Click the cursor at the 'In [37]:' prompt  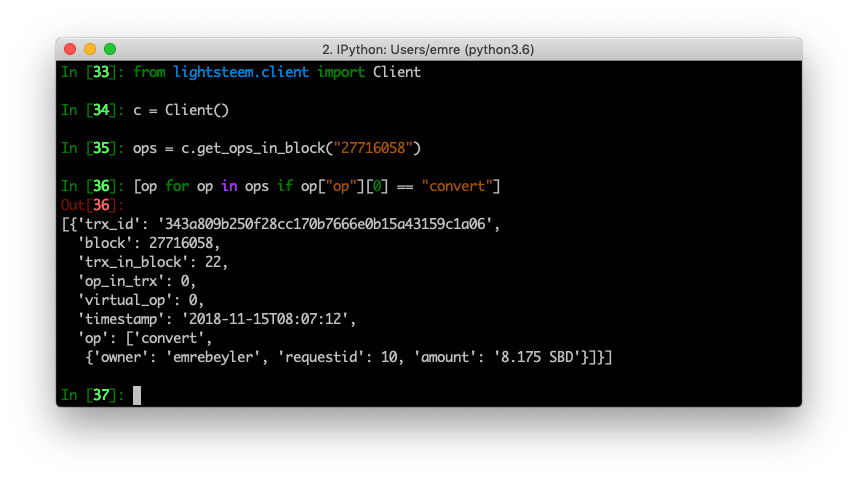pos(137,395)
